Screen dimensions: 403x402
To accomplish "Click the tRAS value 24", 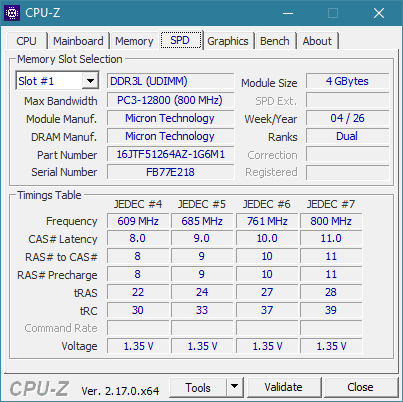I will point(202,292).
